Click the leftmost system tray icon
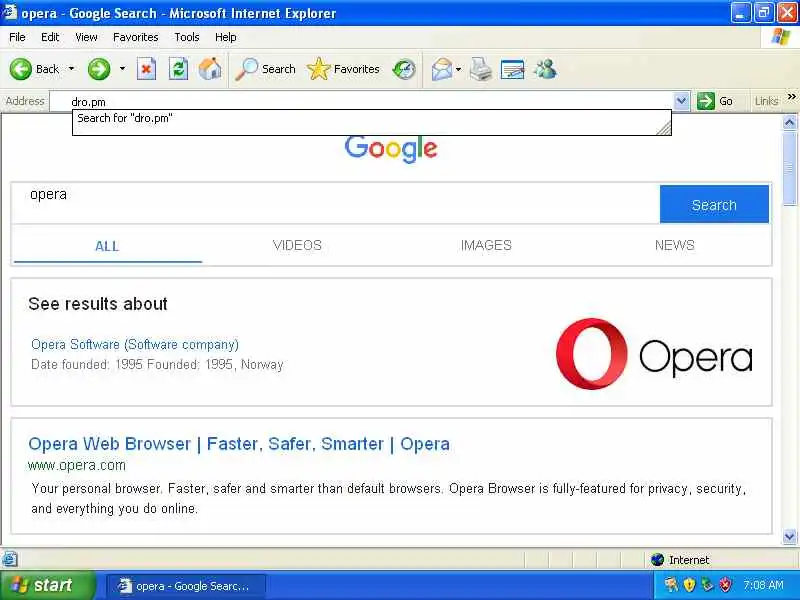This screenshot has height=600, width=800. (671, 584)
